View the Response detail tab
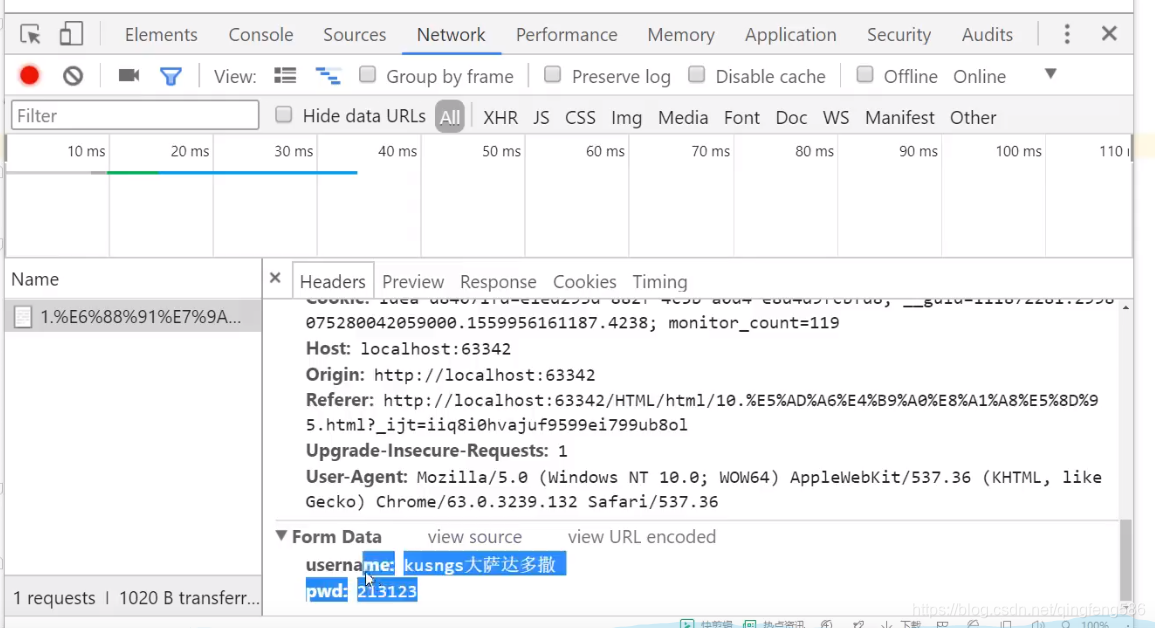The width and height of the screenshot is (1155, 628). coord(498,281)
